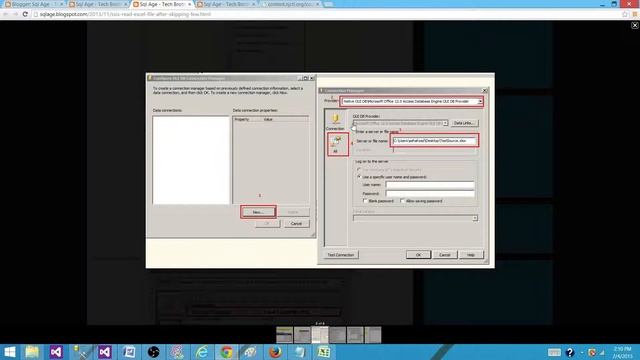
Task: Confirm Connection Manager with OK
Action: [x=418, y=255]
